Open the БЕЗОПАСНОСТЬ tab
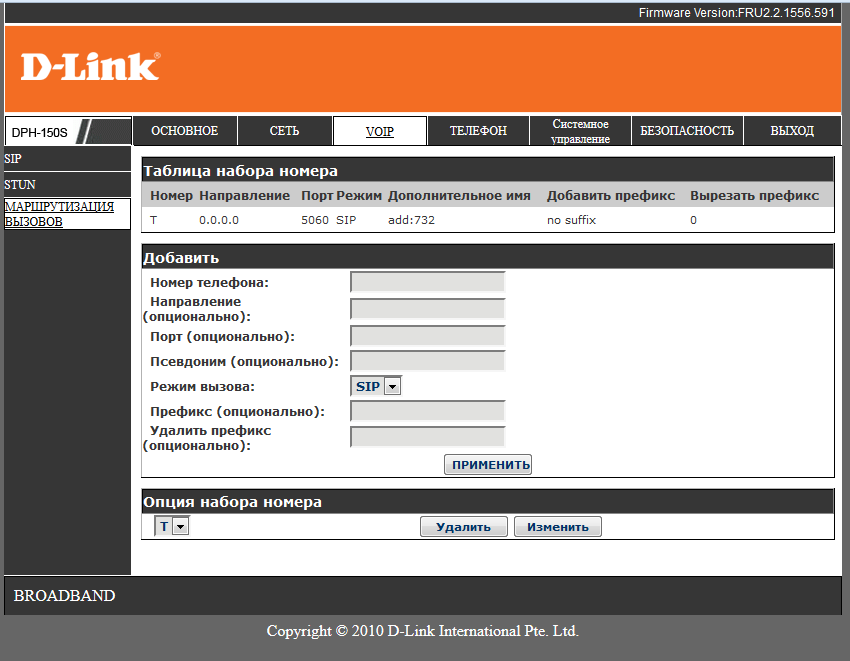The image size is (850, 661). (x=687, y=131)
